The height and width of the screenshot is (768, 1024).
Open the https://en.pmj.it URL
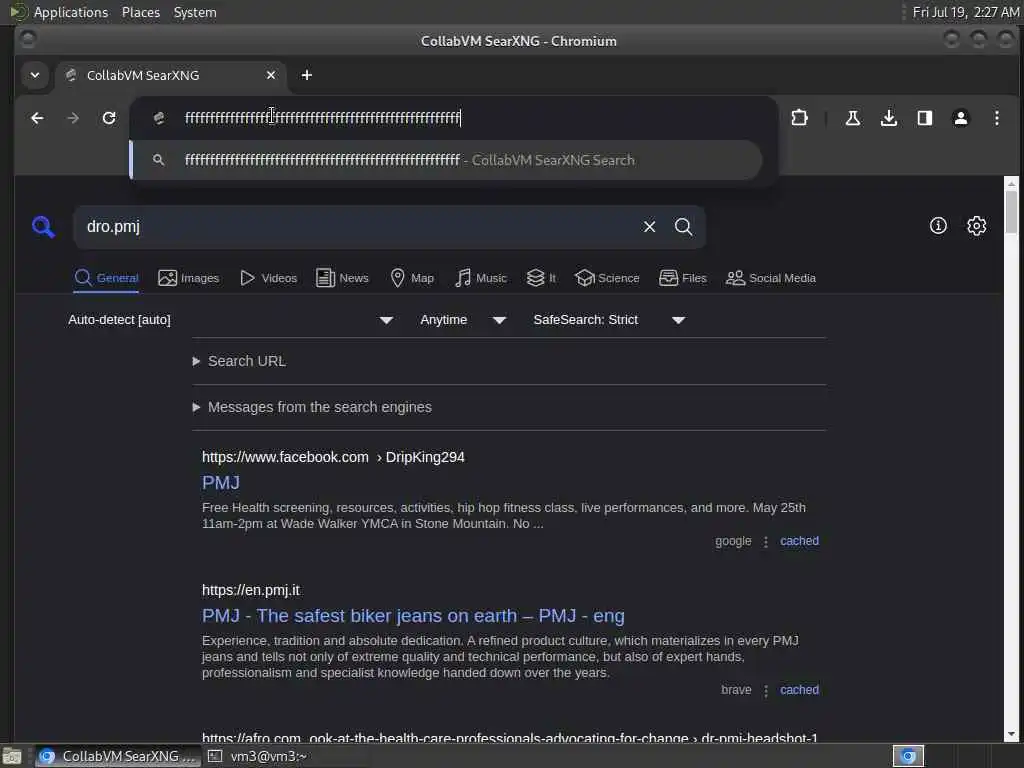tap(251, 590)
